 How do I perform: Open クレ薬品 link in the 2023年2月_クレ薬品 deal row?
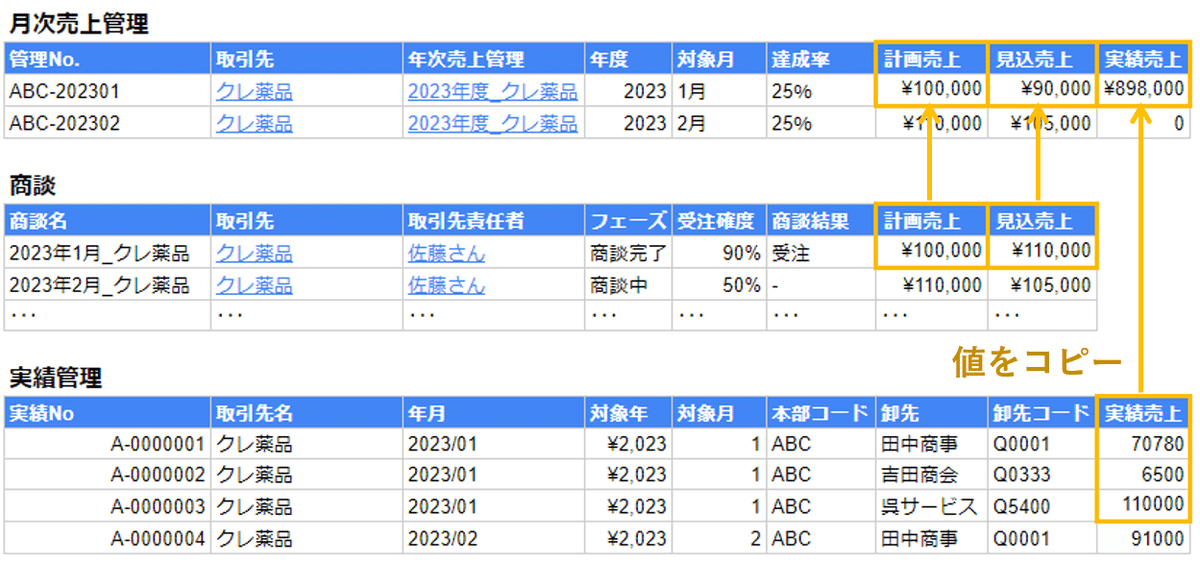(x=254, y=286)
